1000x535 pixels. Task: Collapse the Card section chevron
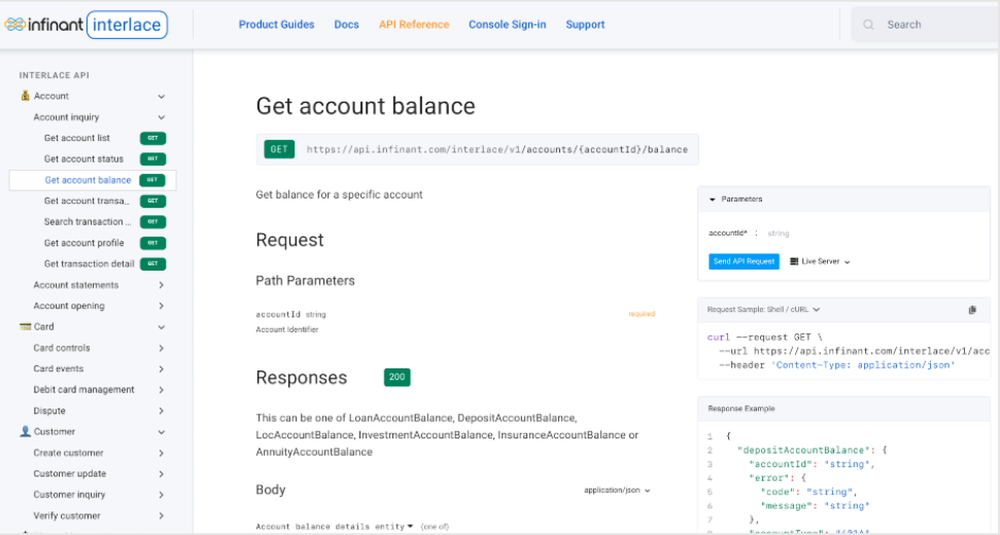pyautogui.click(x=161, y=327)
